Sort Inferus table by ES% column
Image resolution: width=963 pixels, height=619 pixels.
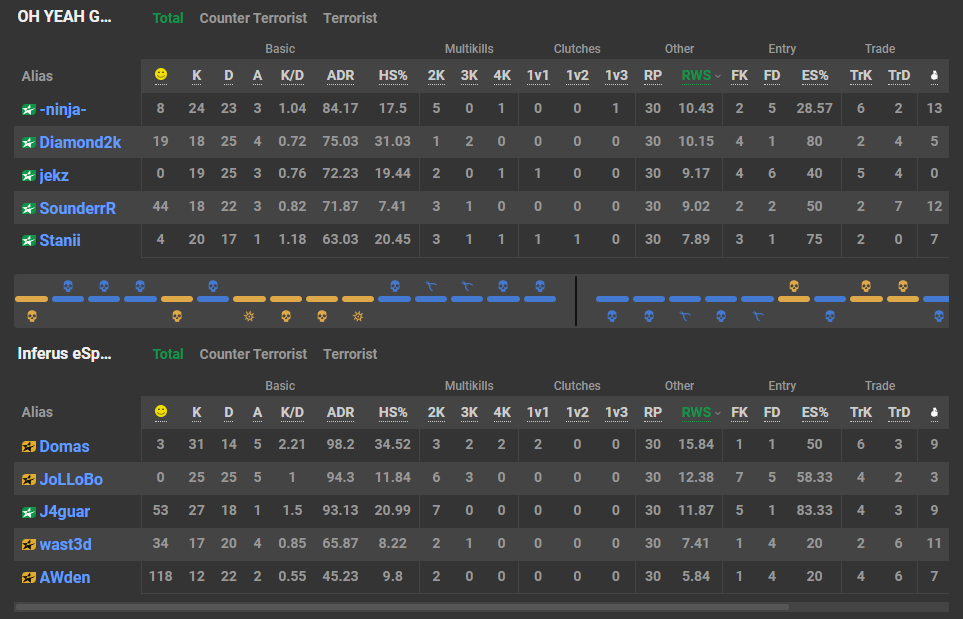[814, 412]
